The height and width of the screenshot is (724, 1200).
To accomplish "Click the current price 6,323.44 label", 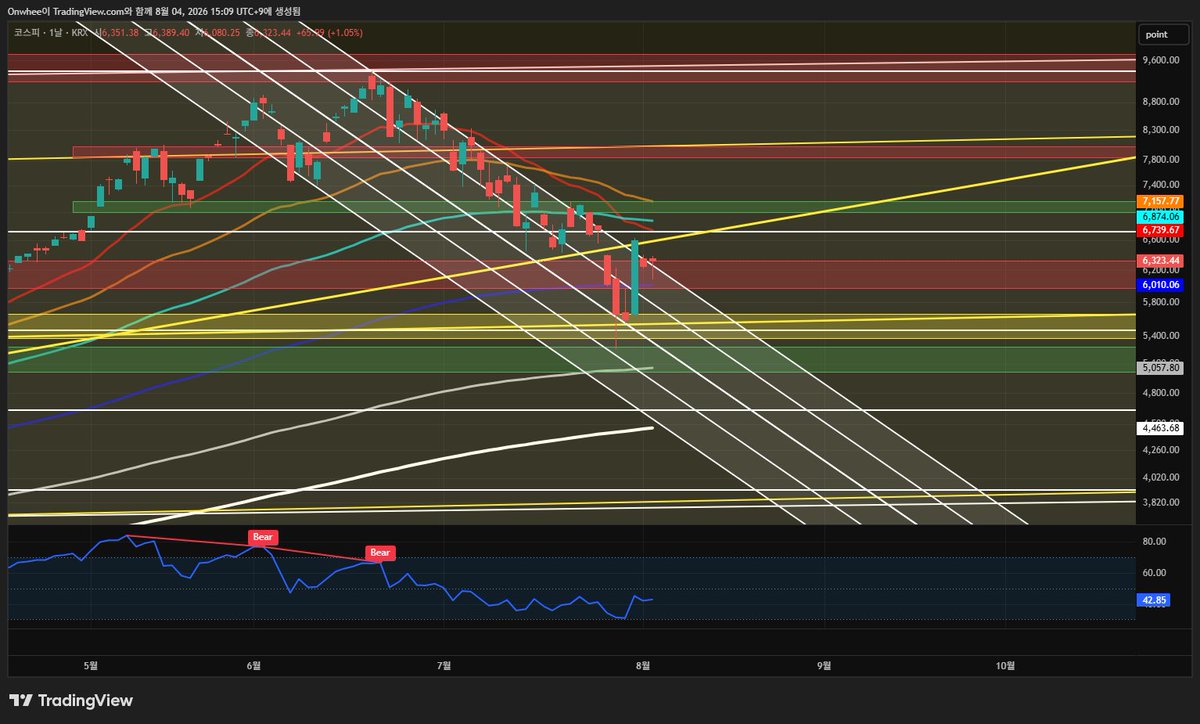I will click(x=1162, y=261).
